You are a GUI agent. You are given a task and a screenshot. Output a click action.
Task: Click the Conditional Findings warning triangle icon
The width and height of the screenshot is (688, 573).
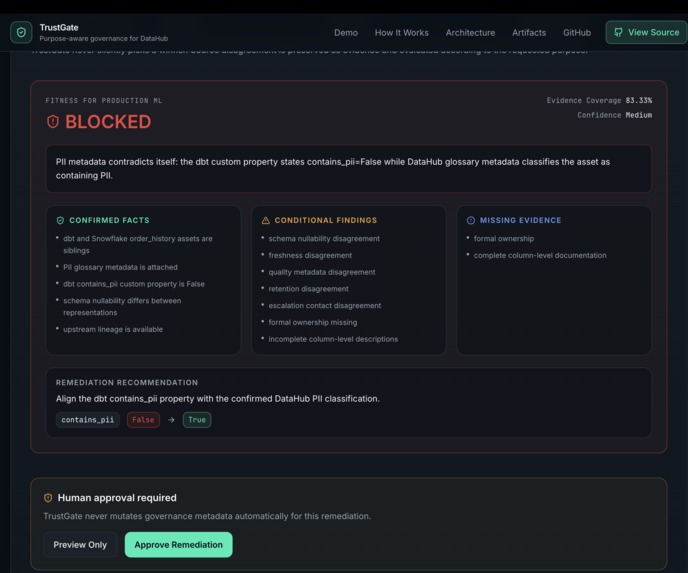click(265, 220)
